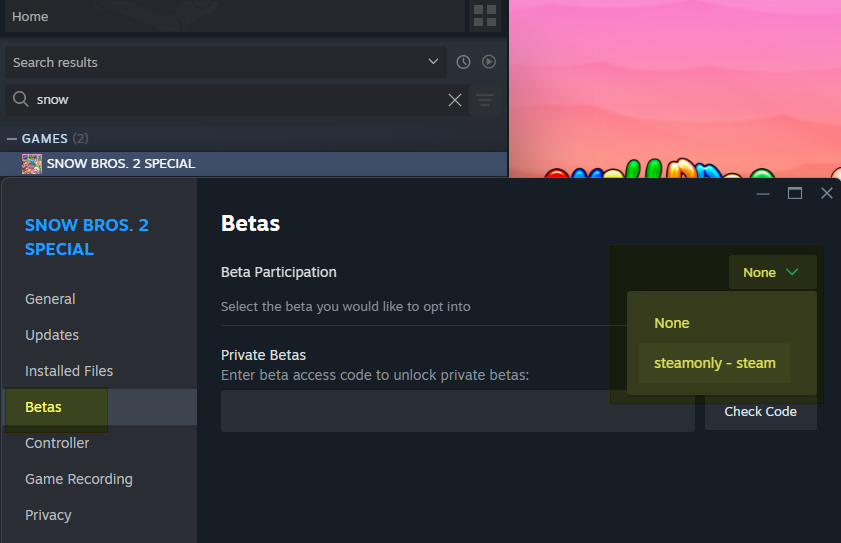Open the grid view icon beside Home

coord(485,16)
